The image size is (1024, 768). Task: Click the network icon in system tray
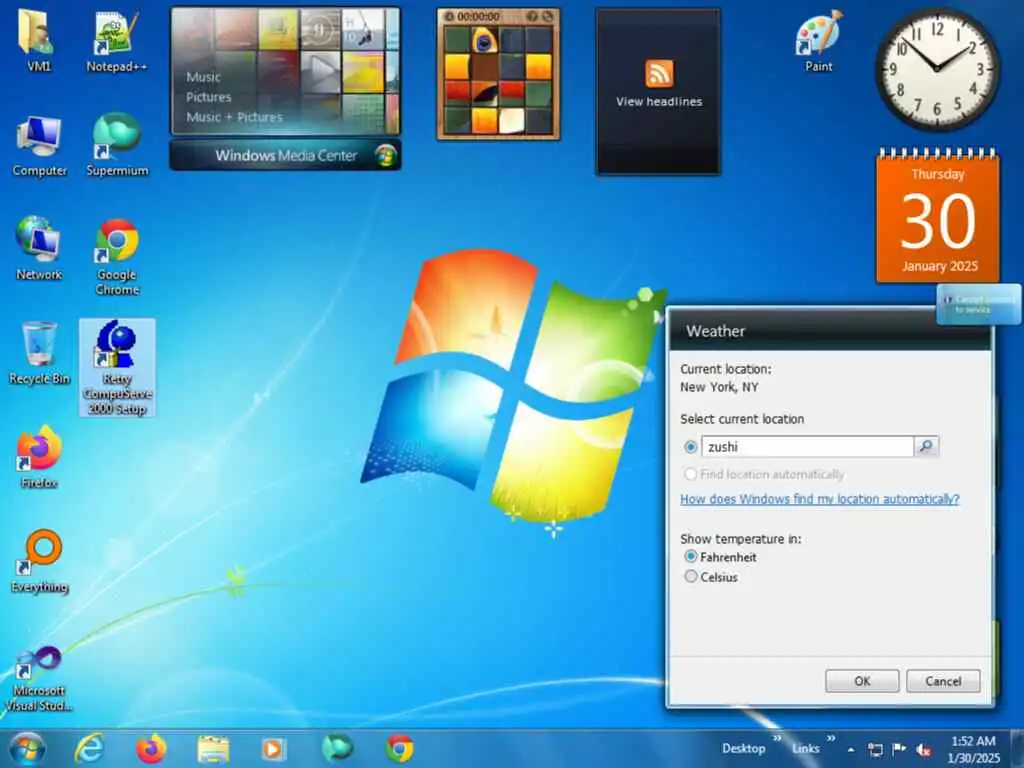click(x=875, y=750)
